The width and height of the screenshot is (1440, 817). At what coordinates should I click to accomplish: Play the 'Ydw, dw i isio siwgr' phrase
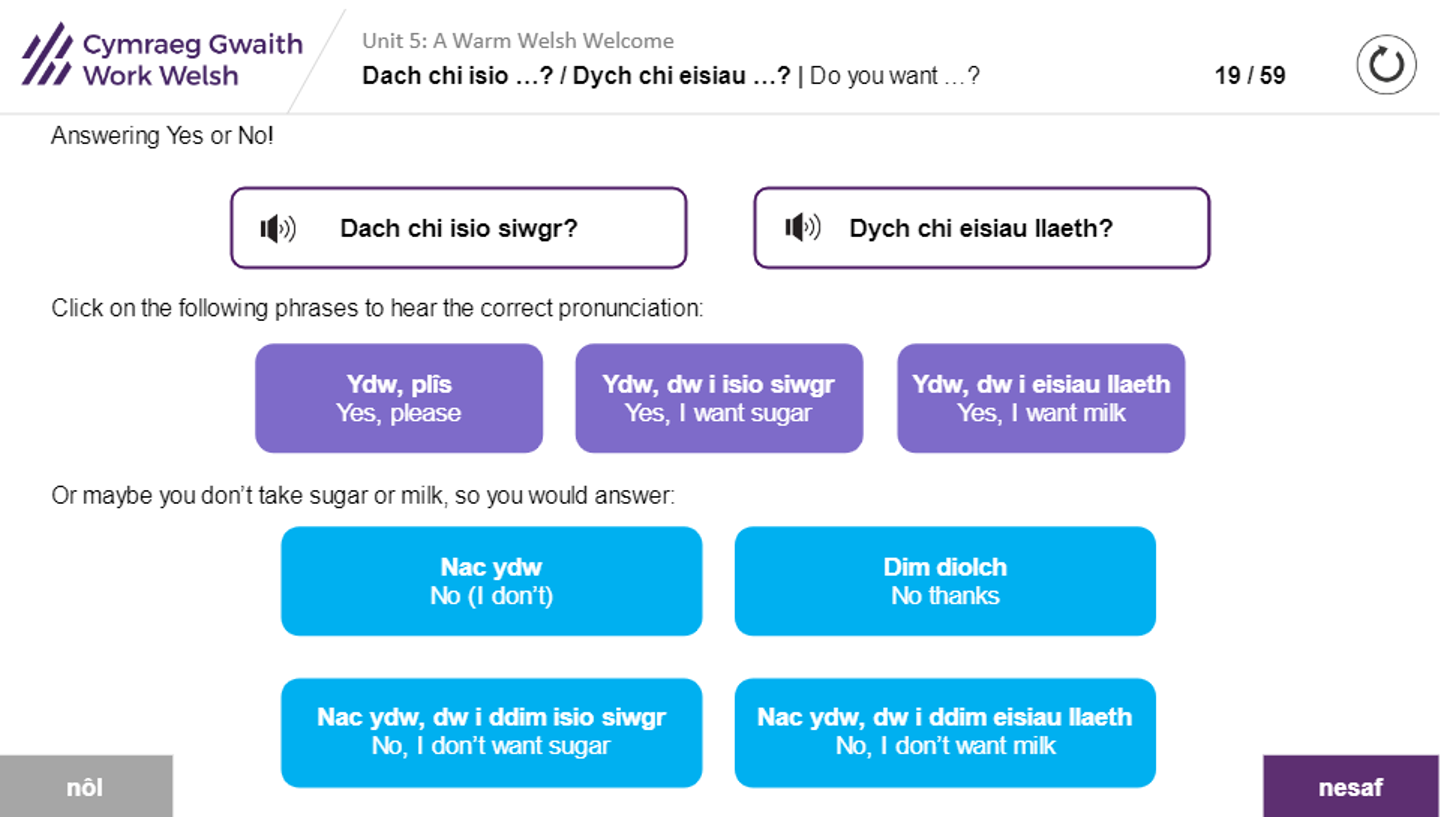click(719, 399)
